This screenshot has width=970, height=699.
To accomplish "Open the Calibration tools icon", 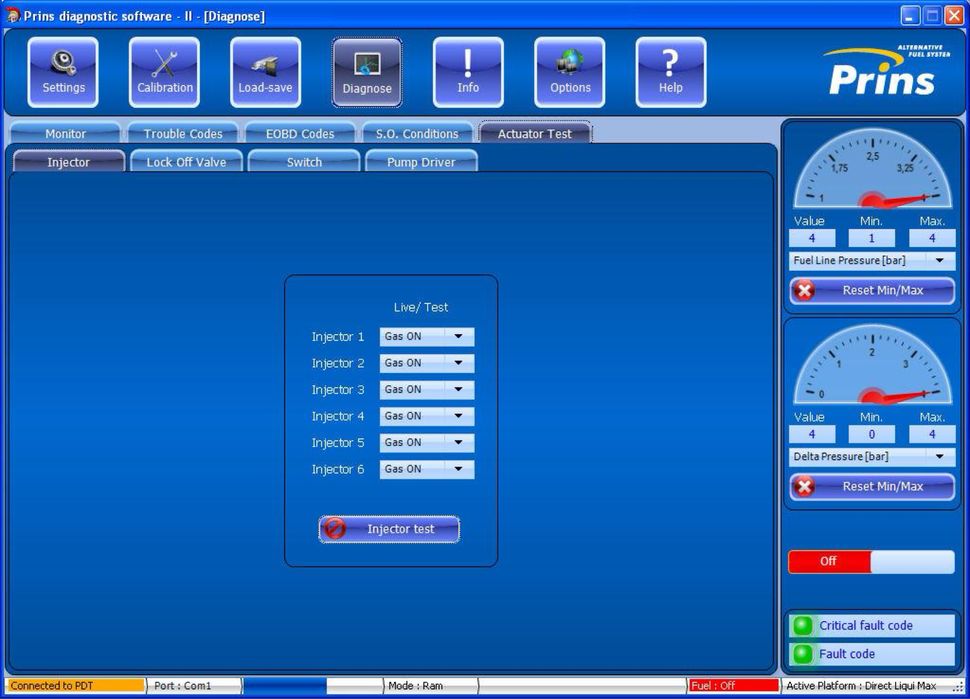I will (x=165, y=72).
